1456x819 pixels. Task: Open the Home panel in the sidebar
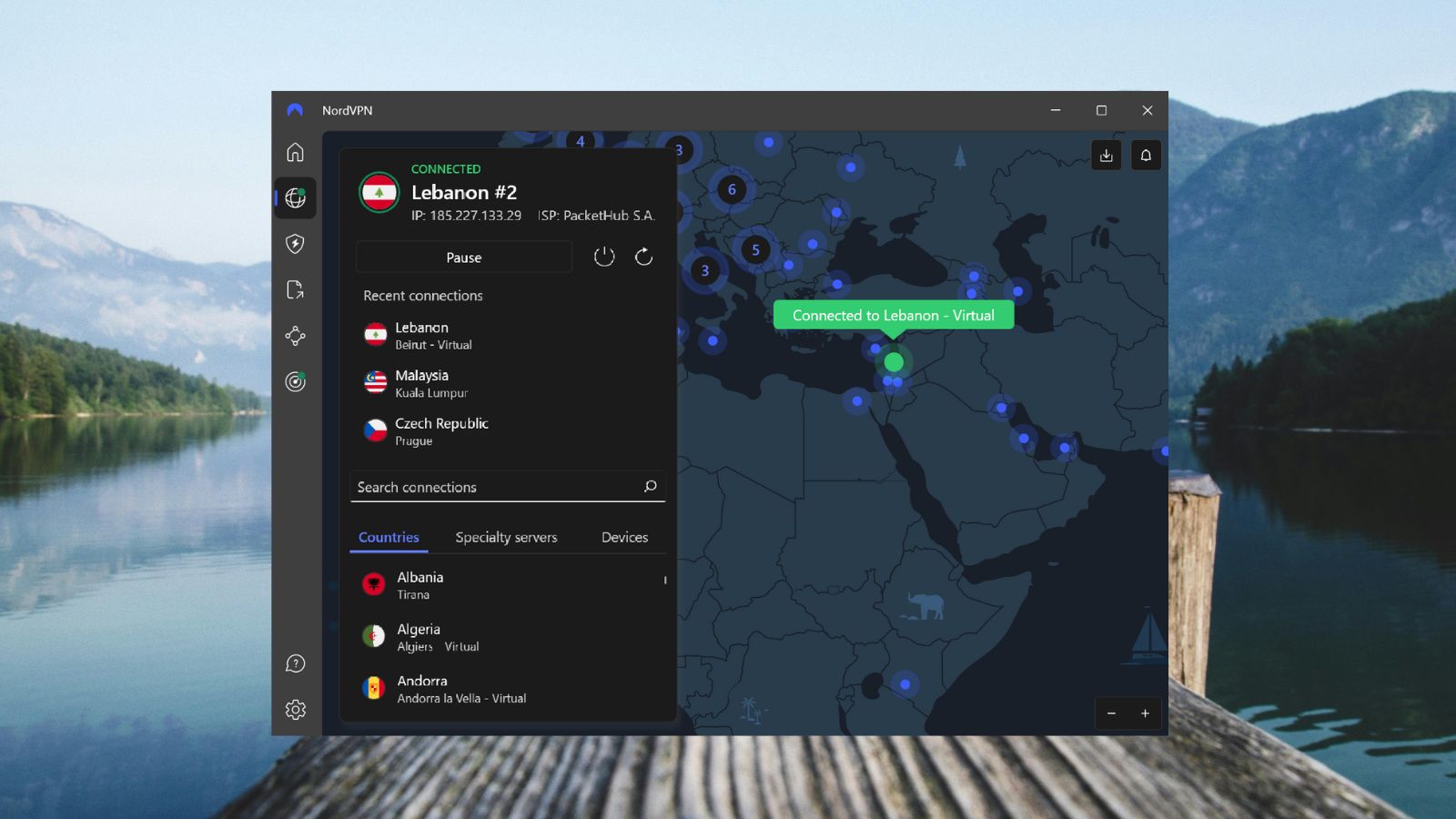point(295,153)
